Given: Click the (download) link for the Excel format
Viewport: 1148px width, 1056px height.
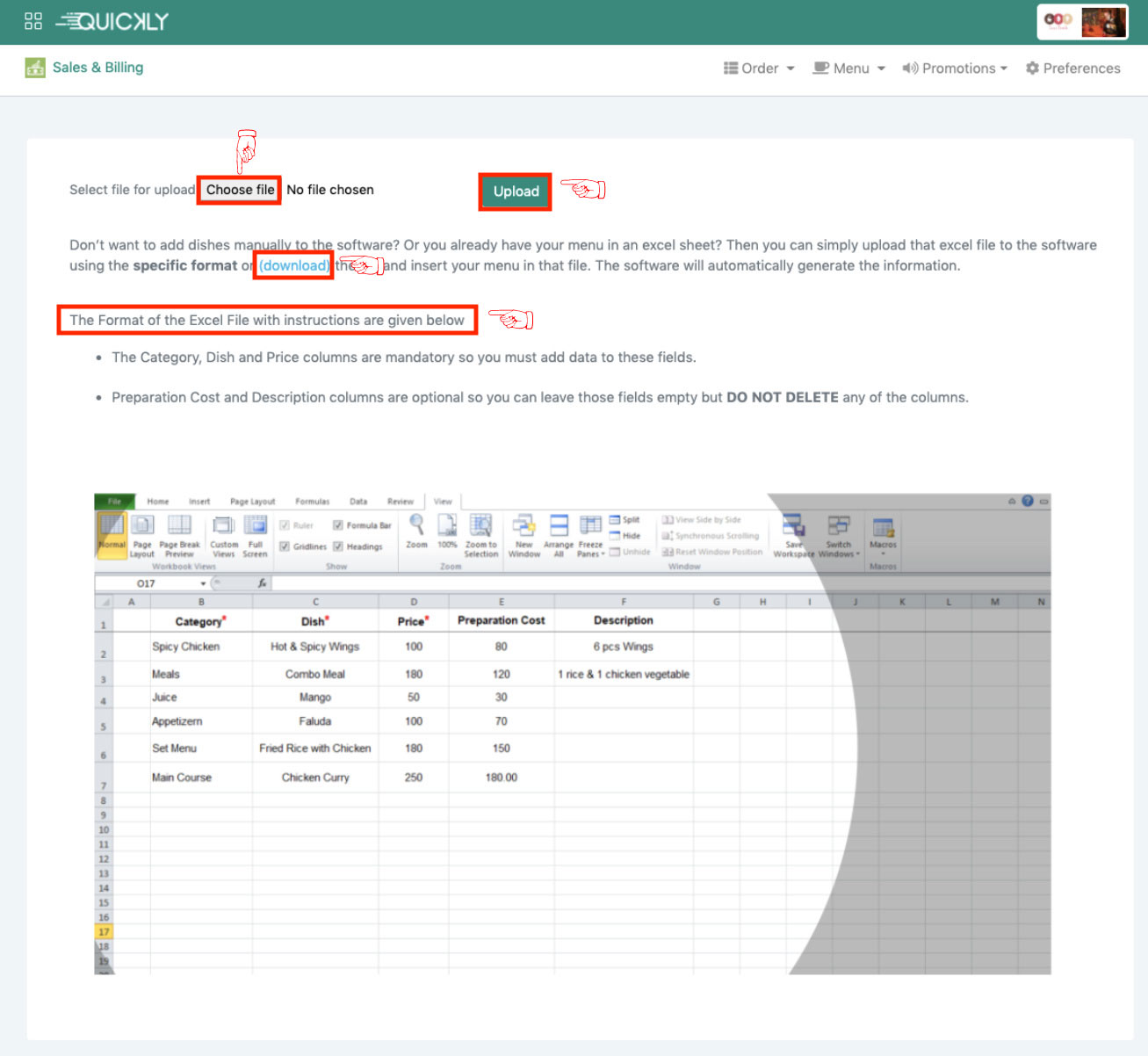Looking at the screenshot, I should point(292,264).
